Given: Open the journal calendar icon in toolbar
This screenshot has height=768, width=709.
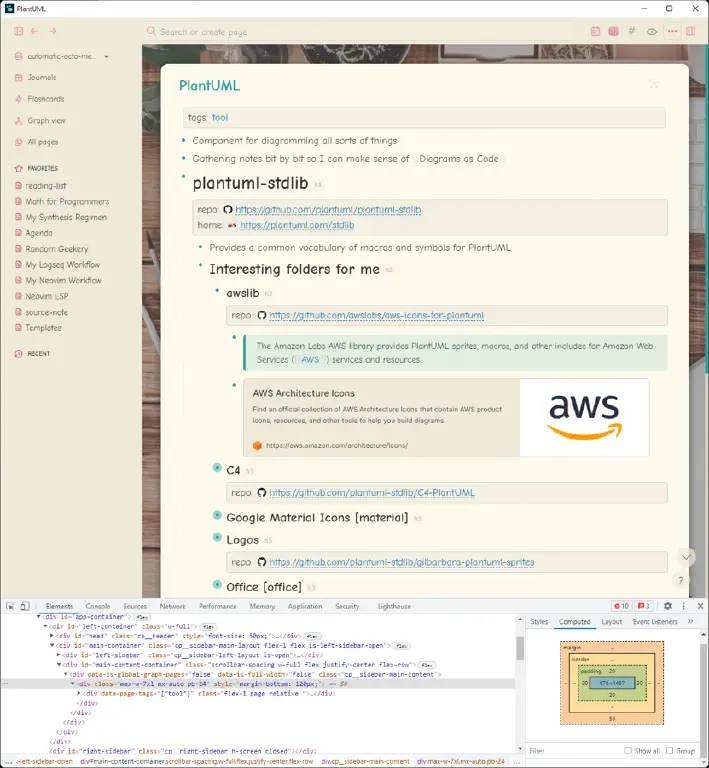Looking at the screenshot, I should point(595,31).
